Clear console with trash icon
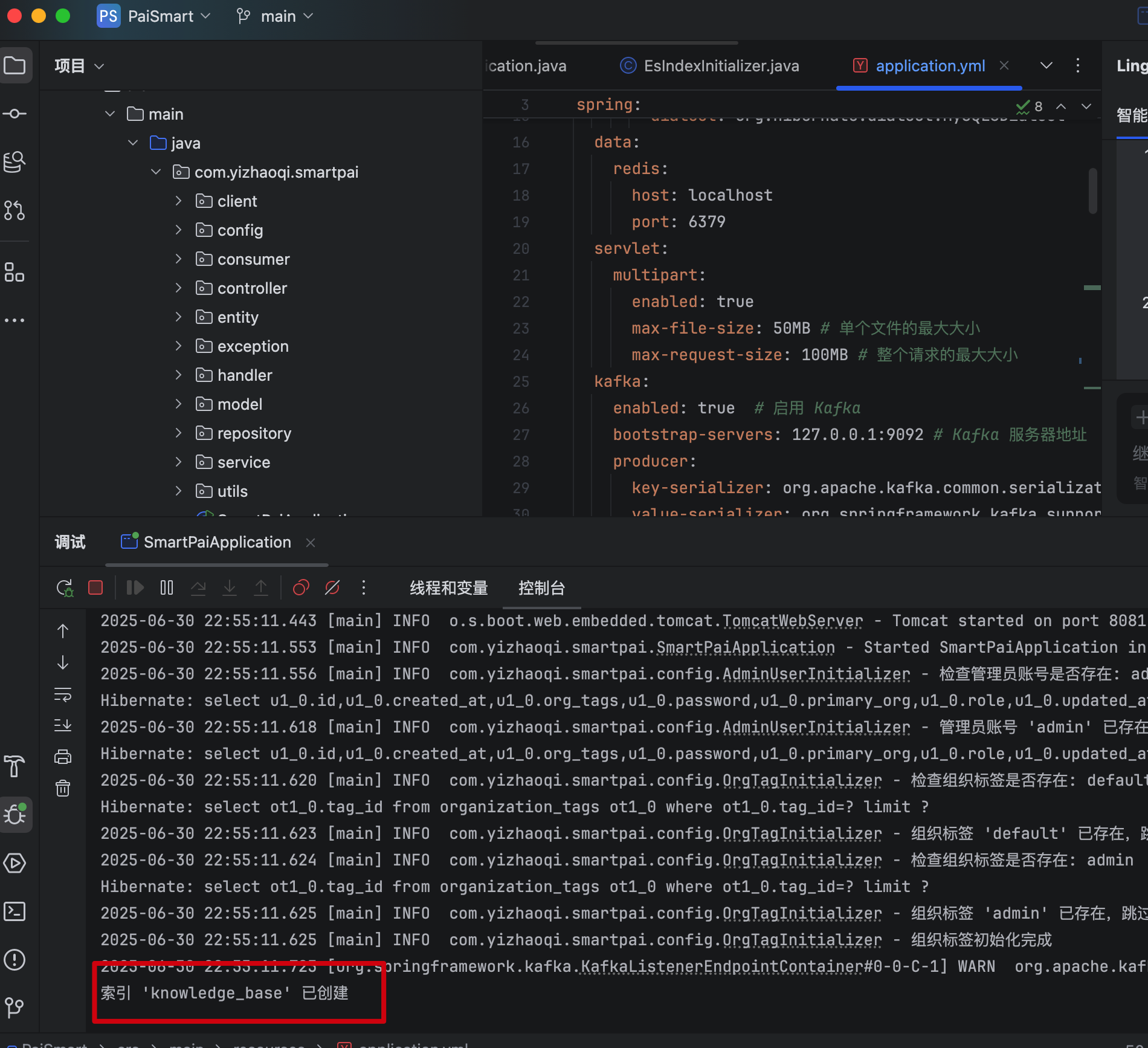The width and height of the screenshot is (1148, 1048). coord(63,788)
